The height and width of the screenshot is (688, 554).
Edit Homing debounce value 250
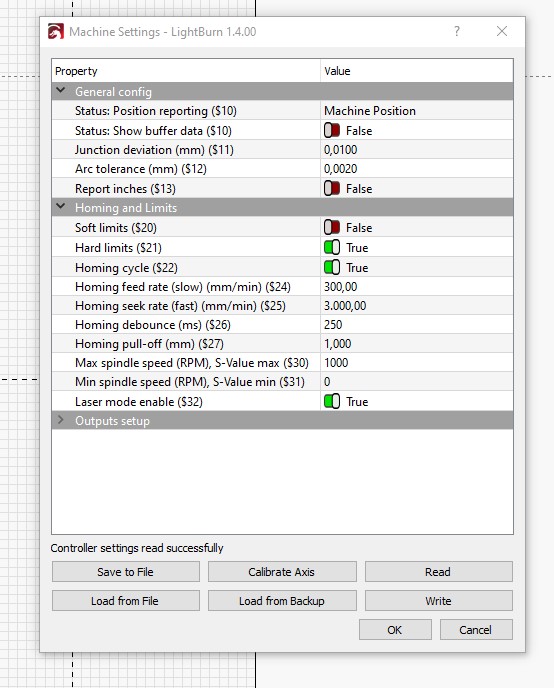(x=333, y=325)
